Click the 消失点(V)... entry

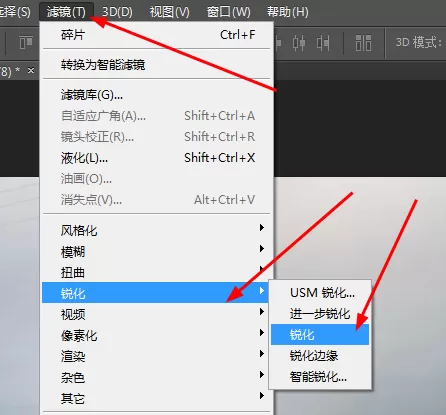(157, 200)
